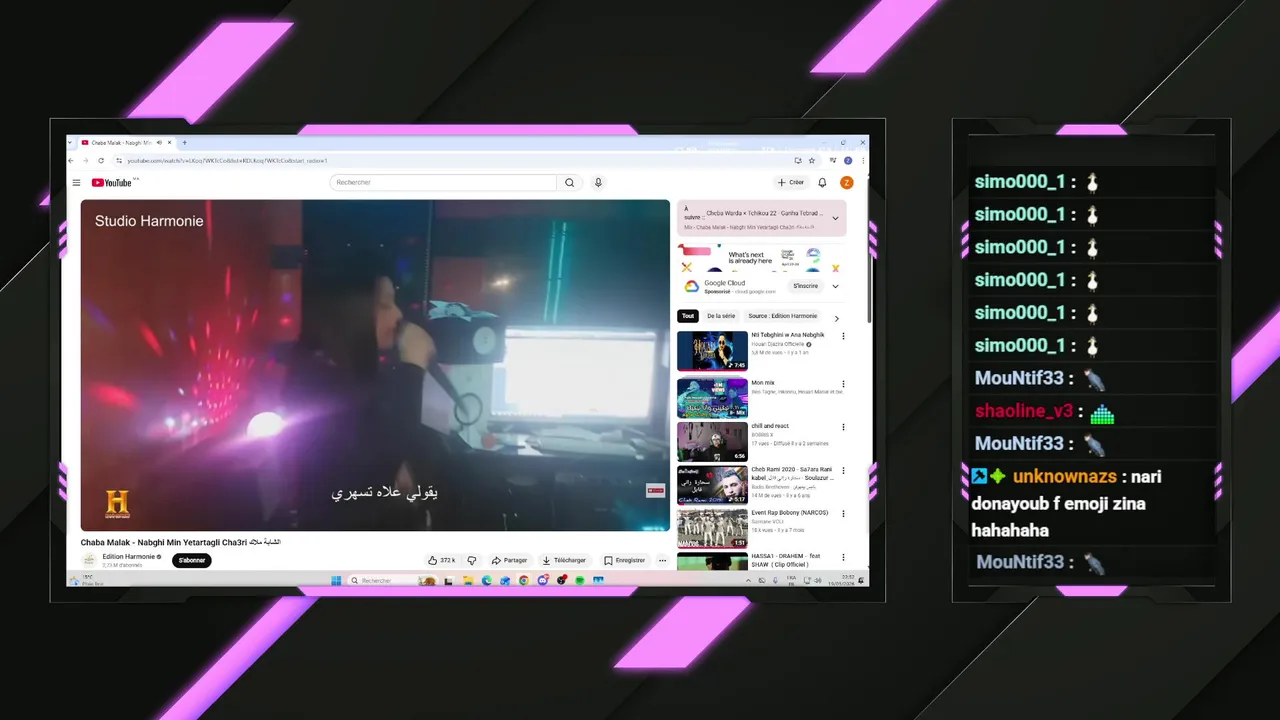The image size is (1280, 720).
Task: Open the site info icon in address bar
Action: [x=118, y=160]
